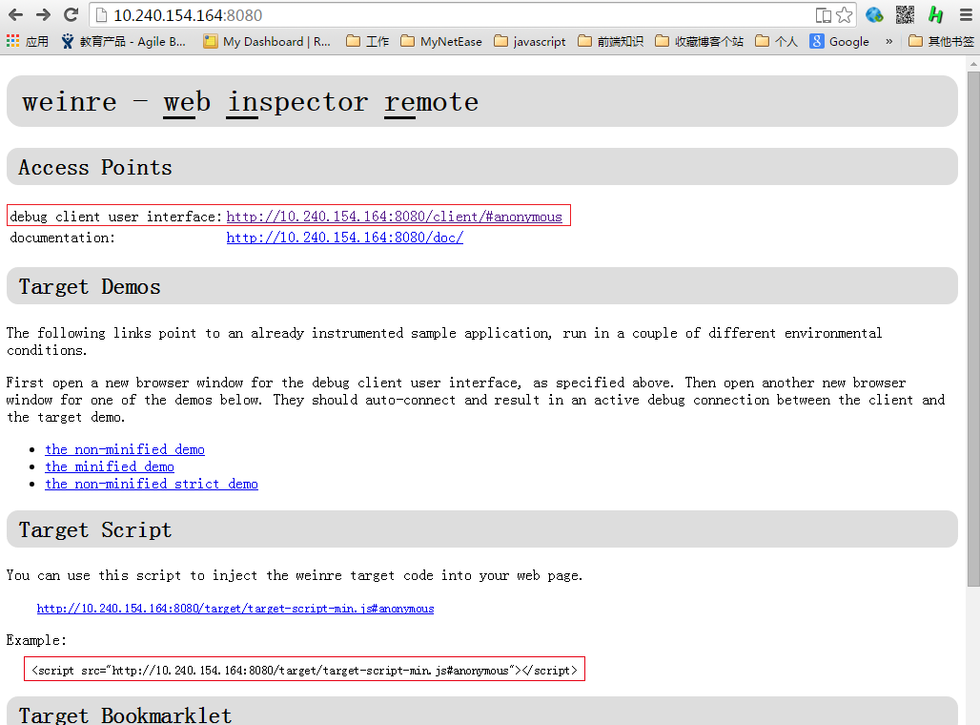Click the green H extension icon
The width and height of the screenshot is (980, 725).
point(936,14)
